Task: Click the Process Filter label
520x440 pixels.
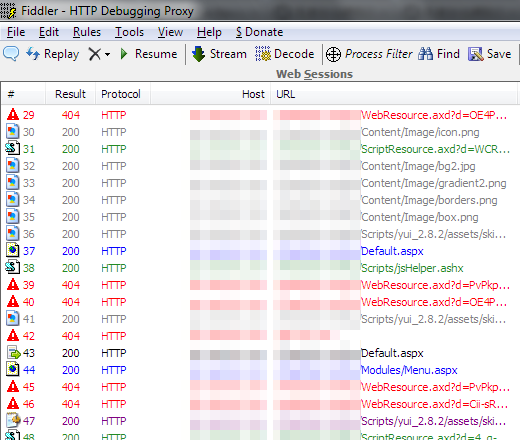Action: tap(379, 54)
